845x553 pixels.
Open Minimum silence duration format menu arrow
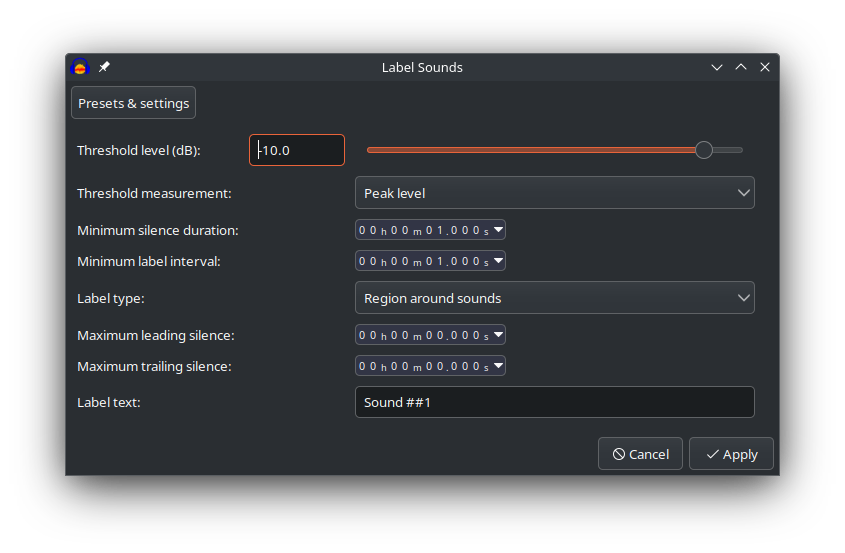(498, 230)
